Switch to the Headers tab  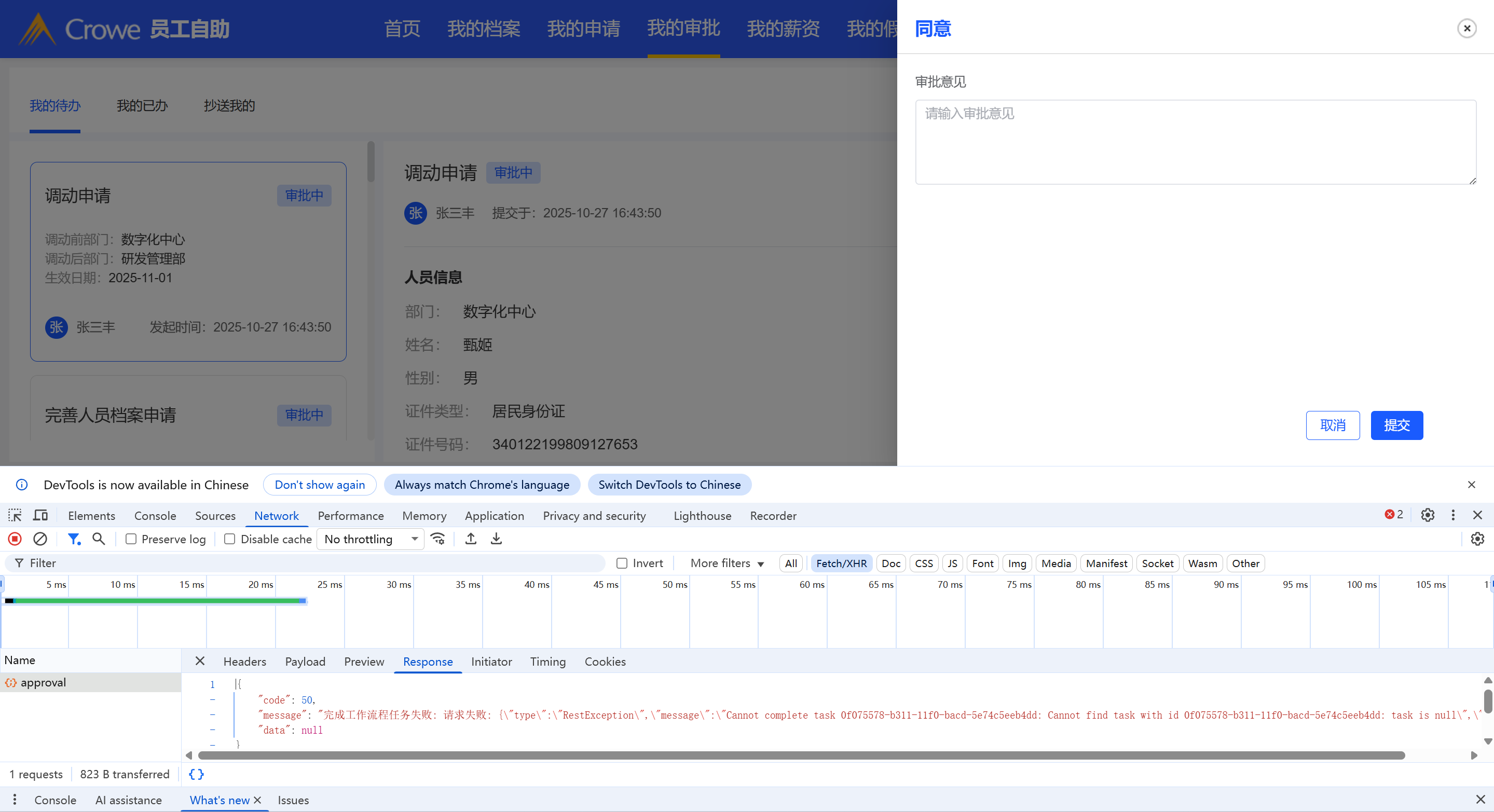[244, 661]
